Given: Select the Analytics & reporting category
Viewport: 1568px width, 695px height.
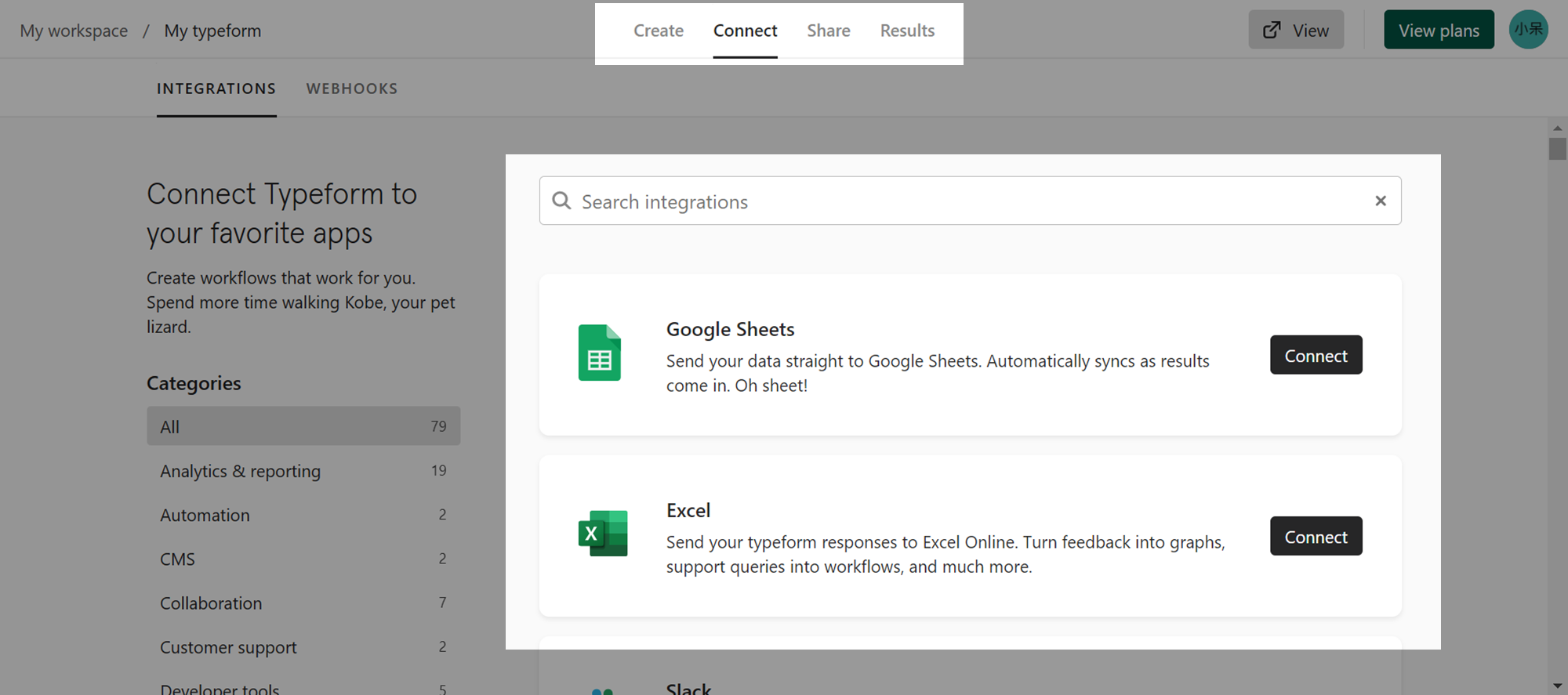Looking at the screenshot, I should coord(303,471).
